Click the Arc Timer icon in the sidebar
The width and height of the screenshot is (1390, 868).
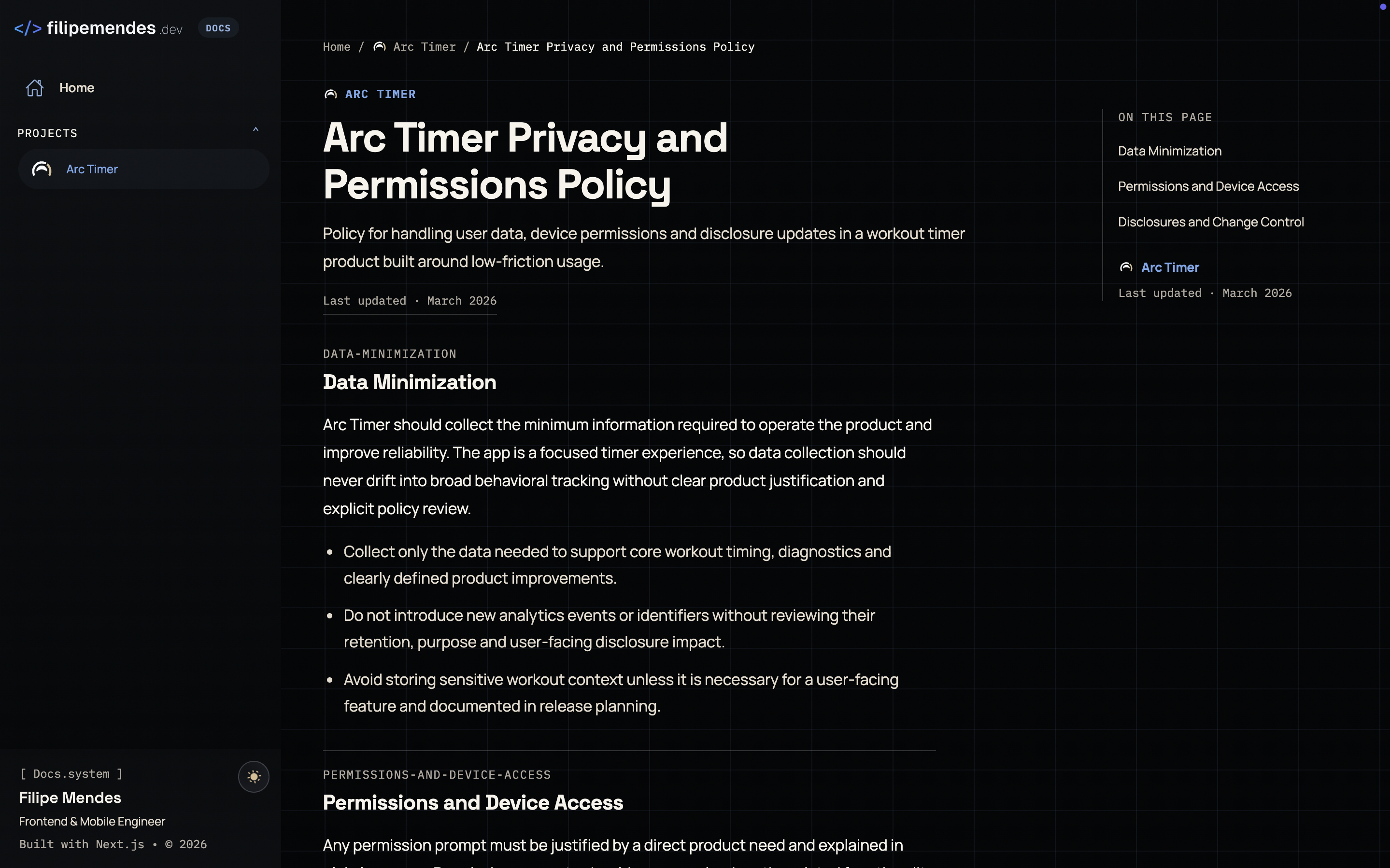tap(41, 169)
